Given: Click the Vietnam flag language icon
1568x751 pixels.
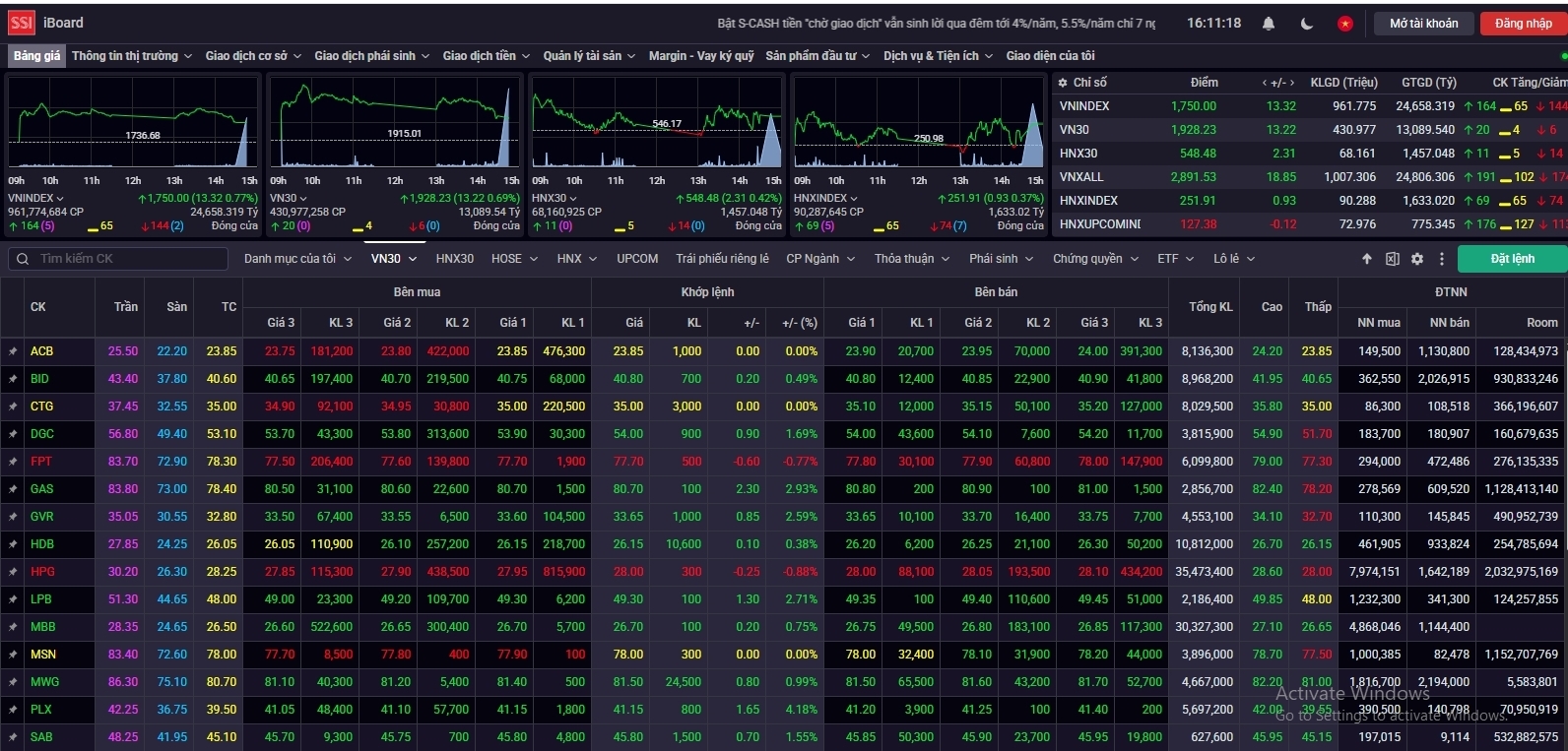Looking at the screenshot, I should coord(1344,24).
